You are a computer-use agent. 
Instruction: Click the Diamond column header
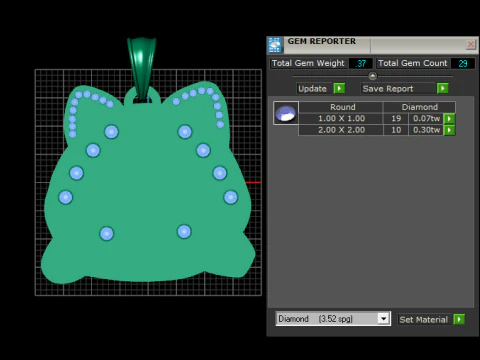[420, 107]
